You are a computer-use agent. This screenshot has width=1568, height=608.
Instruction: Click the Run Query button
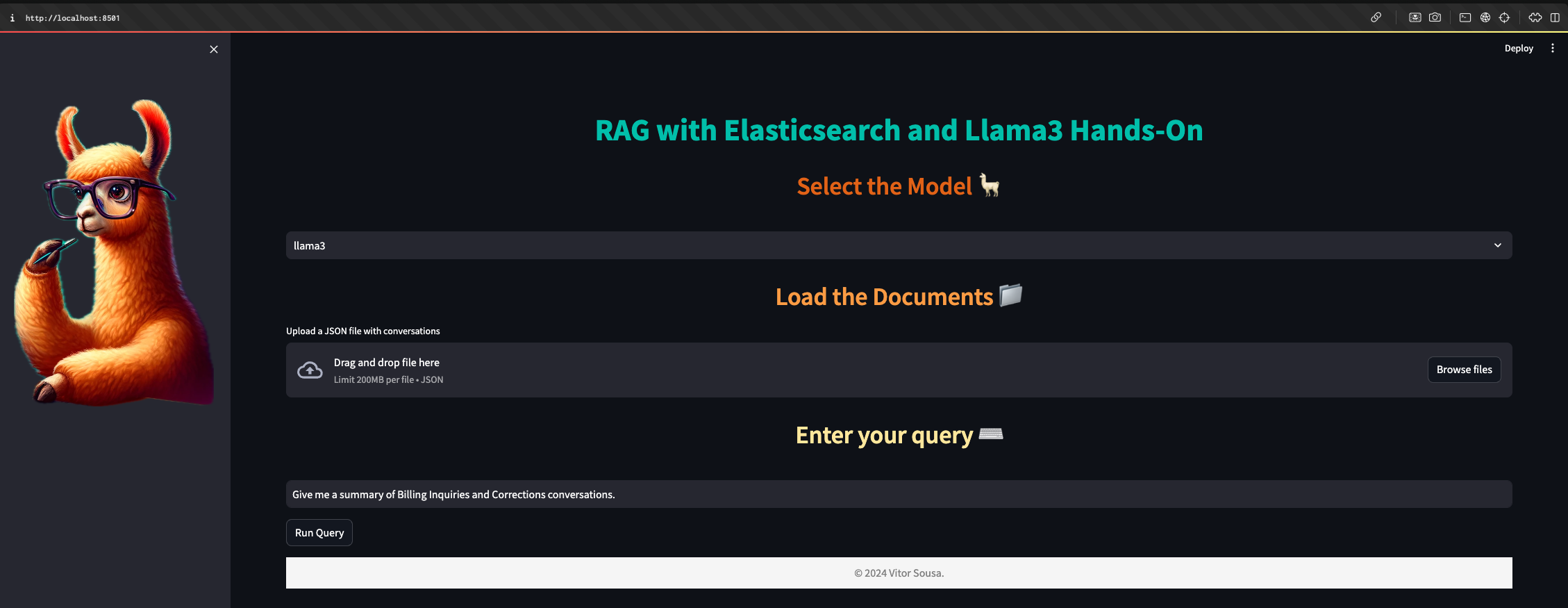coord(319,533)
